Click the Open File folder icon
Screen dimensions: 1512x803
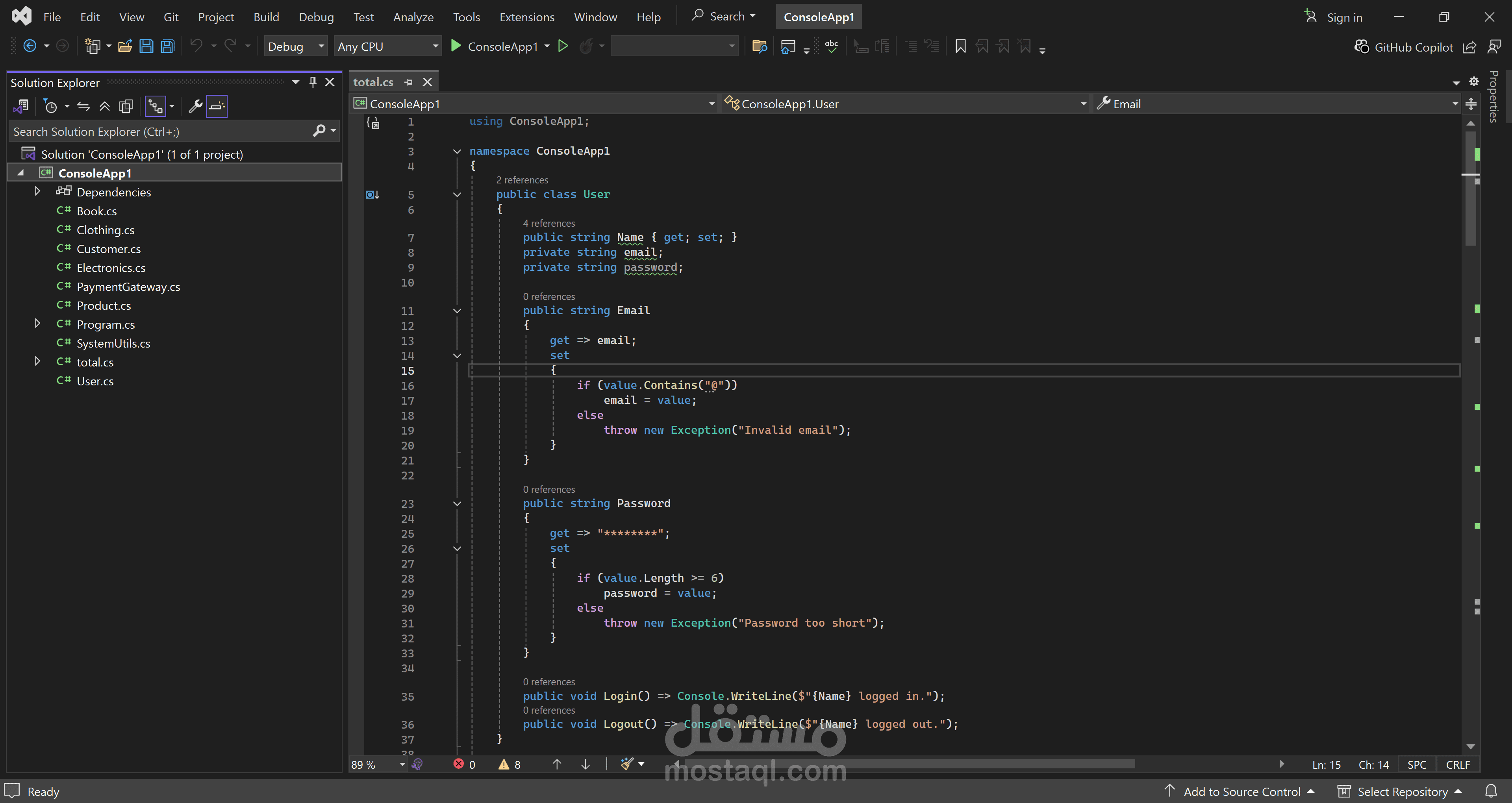click(x=124, y=46)
